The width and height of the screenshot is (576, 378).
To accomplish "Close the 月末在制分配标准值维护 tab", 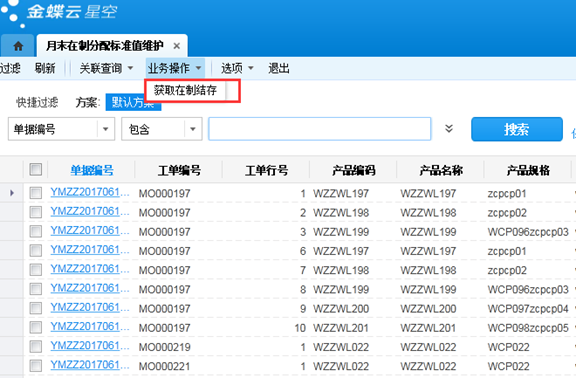I will (x=177, y=46).
